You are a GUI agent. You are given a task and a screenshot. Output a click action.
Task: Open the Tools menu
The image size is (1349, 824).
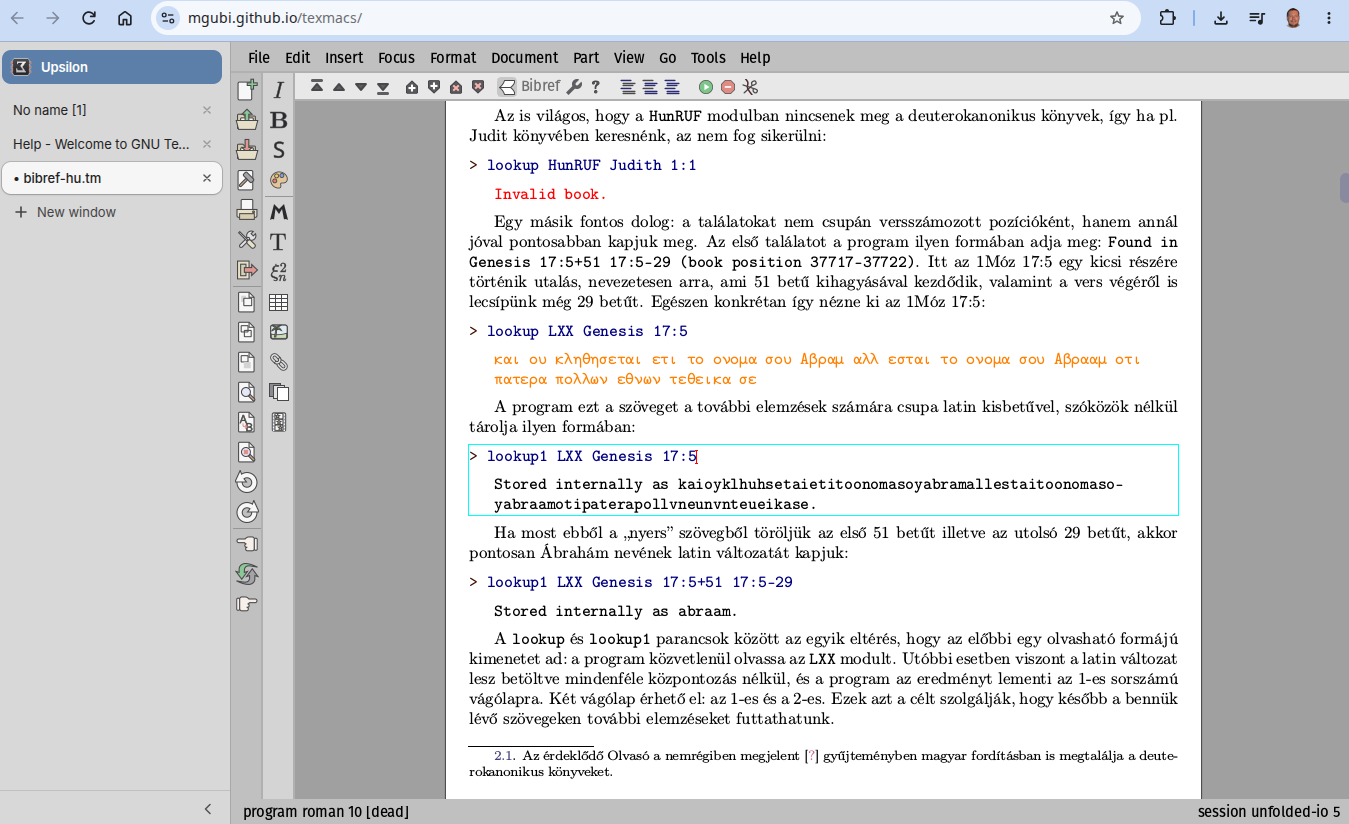pyautogui.click(x=708, y=58)
